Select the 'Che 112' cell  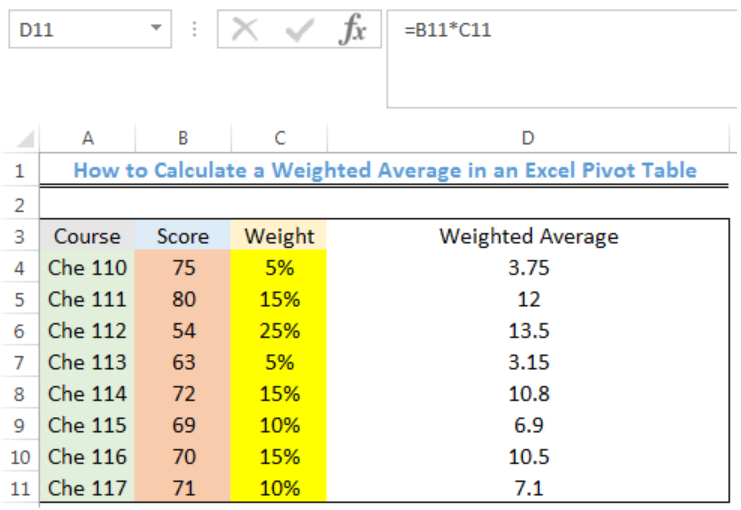pos(87,331)
